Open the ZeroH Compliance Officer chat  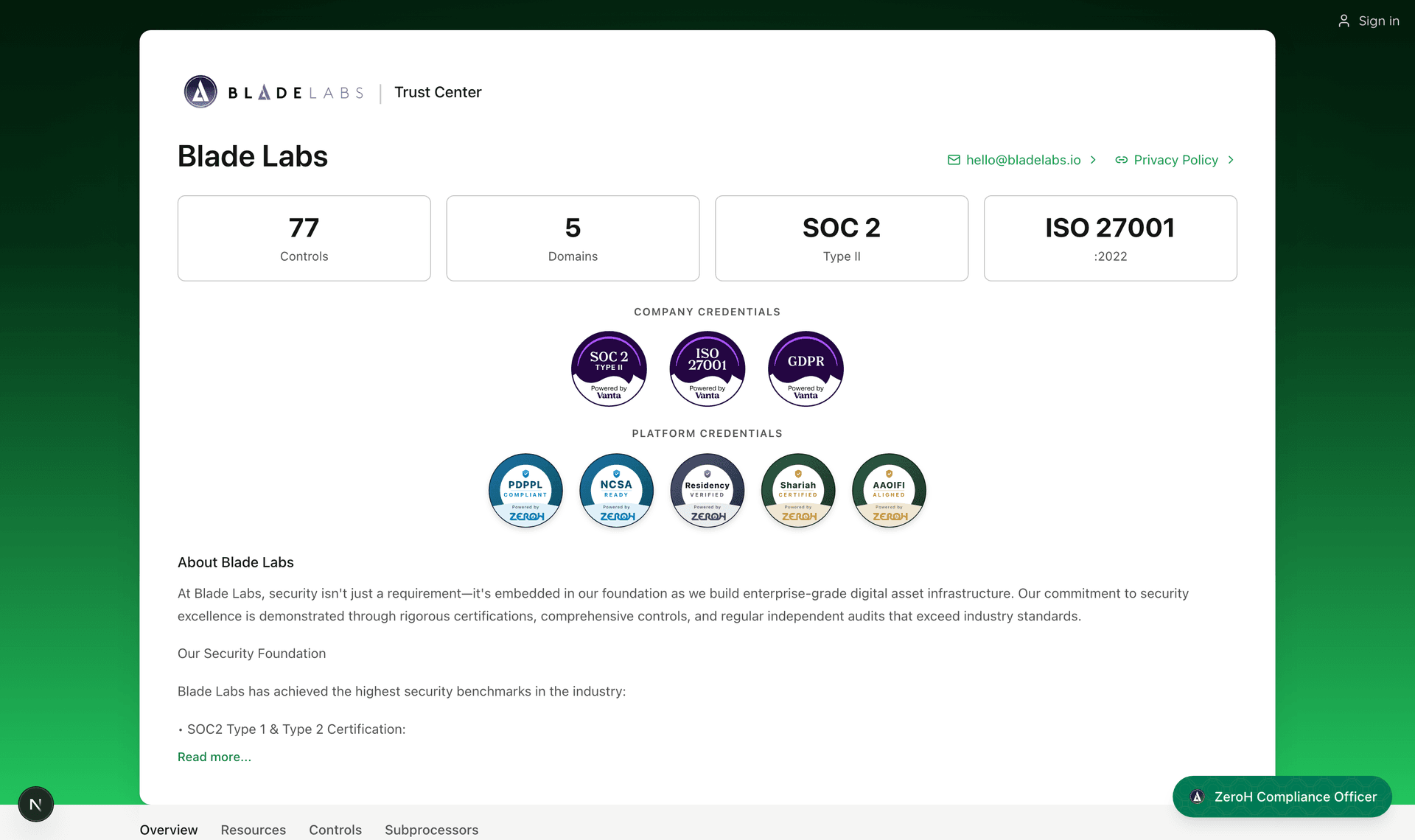click(1282, 797)
